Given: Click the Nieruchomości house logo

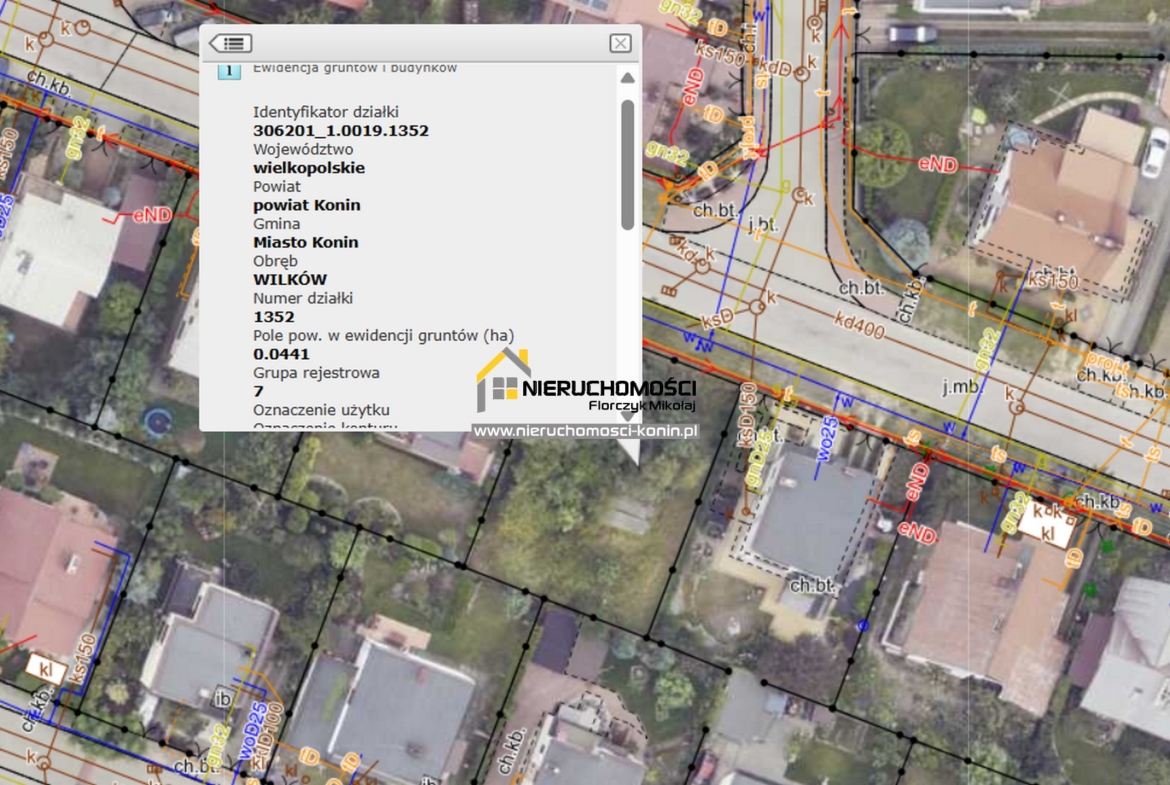Looking at the screenshot, I should pos(503,380).
